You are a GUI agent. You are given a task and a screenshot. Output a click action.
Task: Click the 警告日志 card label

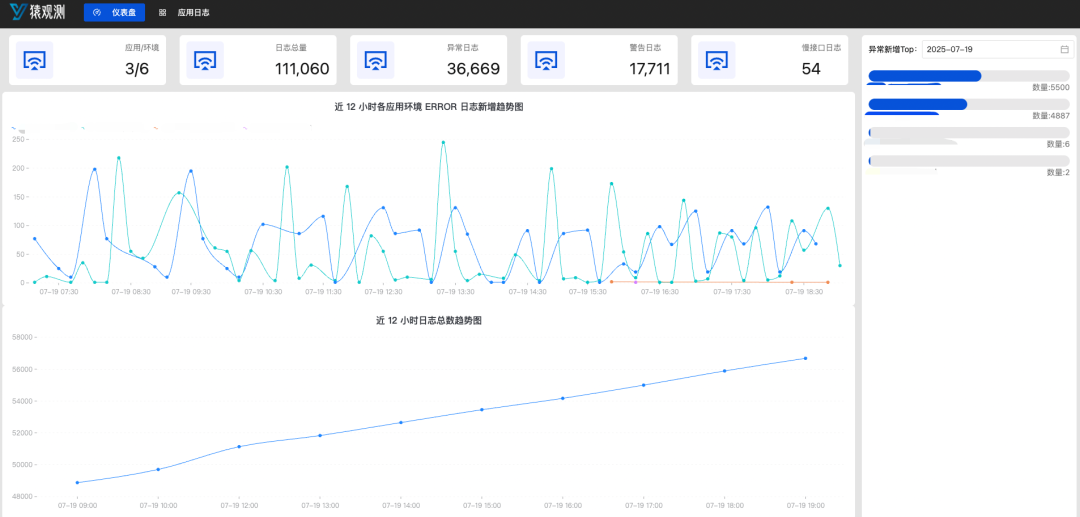pos(645,48)
